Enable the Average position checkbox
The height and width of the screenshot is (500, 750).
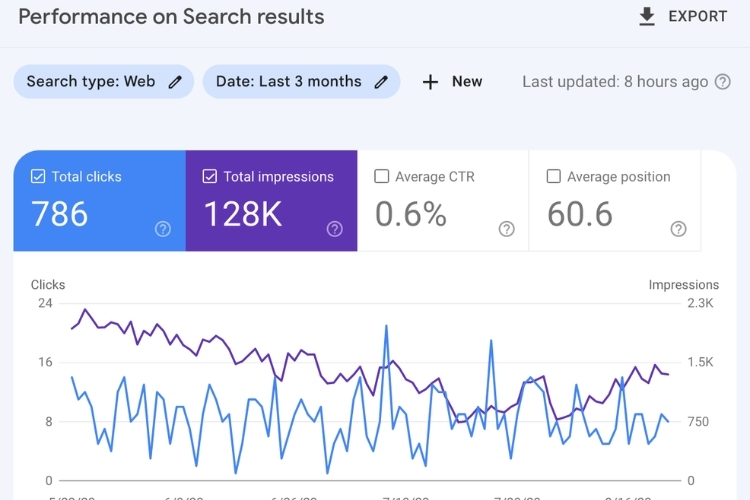(x=553, y=176)
